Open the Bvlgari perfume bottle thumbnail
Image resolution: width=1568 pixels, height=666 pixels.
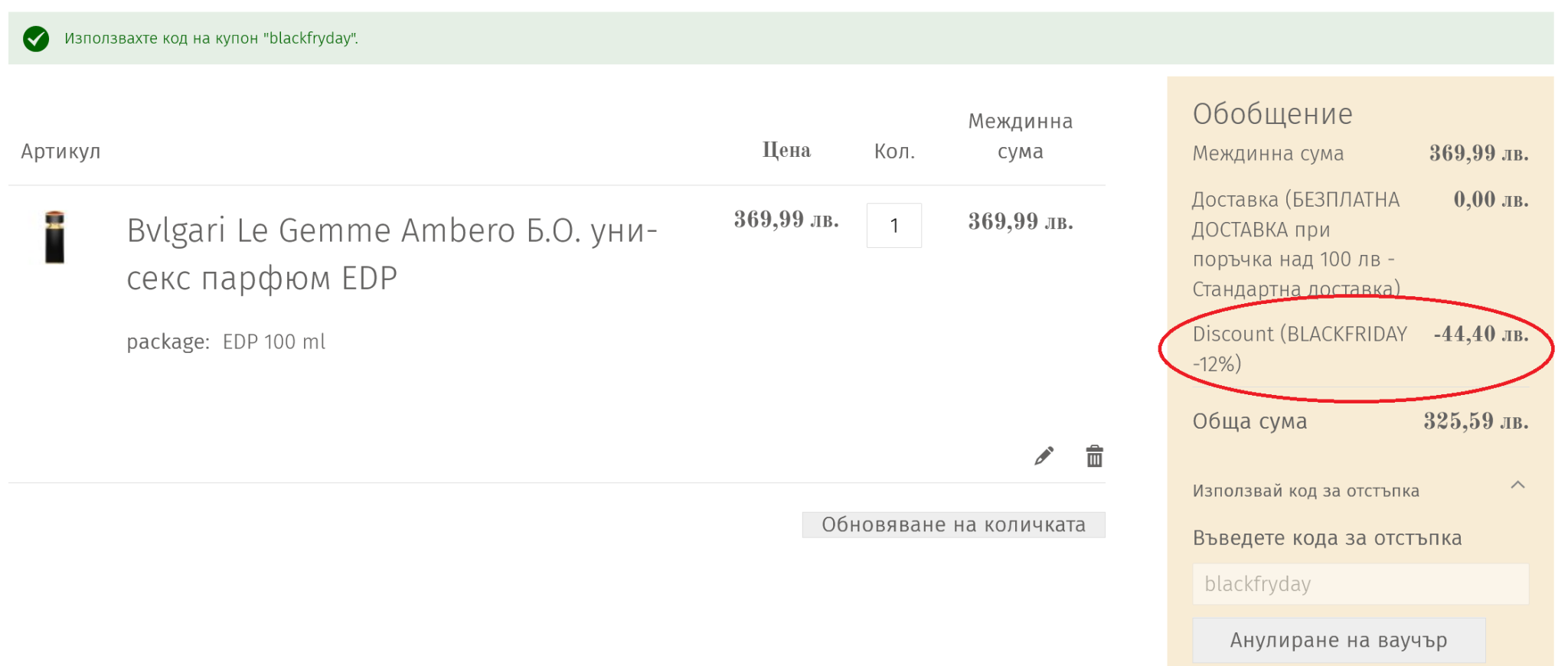tap(54, 237)
